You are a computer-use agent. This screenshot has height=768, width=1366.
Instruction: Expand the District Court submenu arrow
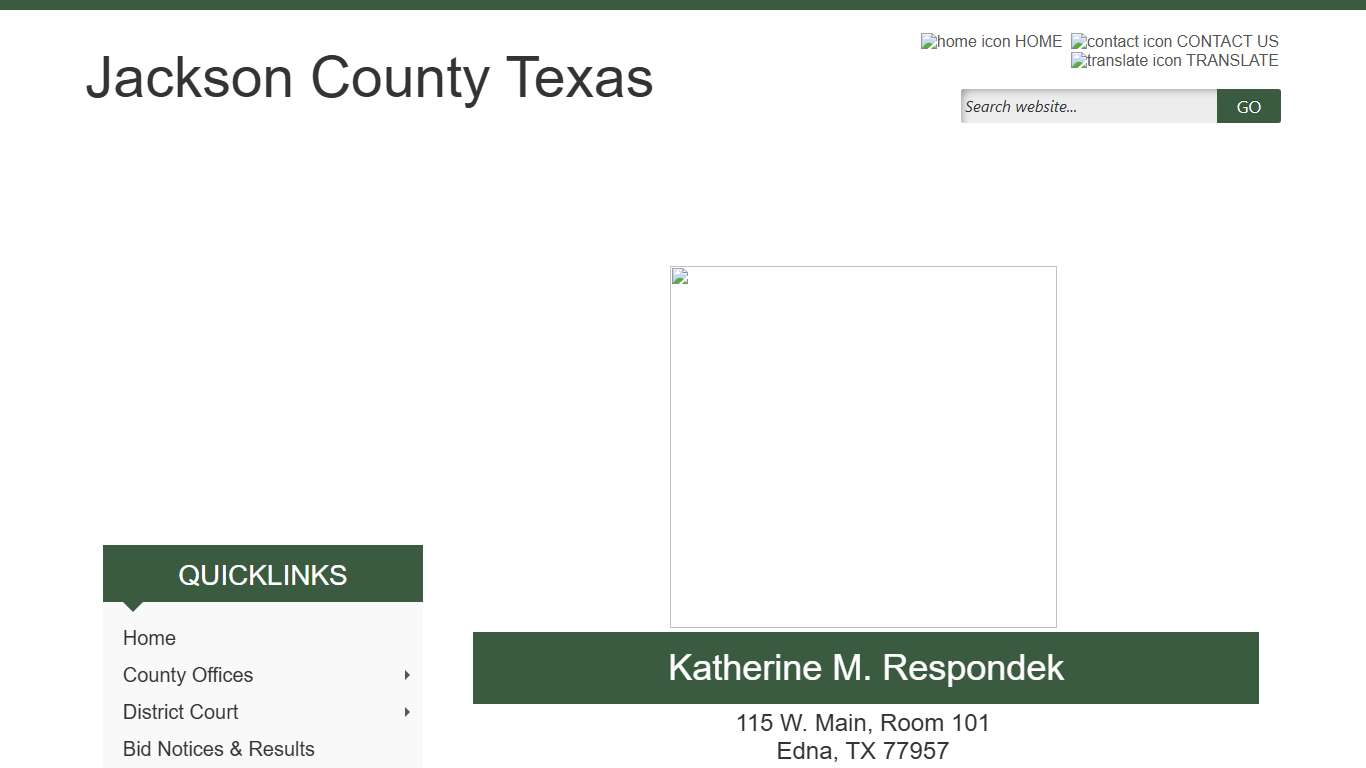[x=407, y=712]
